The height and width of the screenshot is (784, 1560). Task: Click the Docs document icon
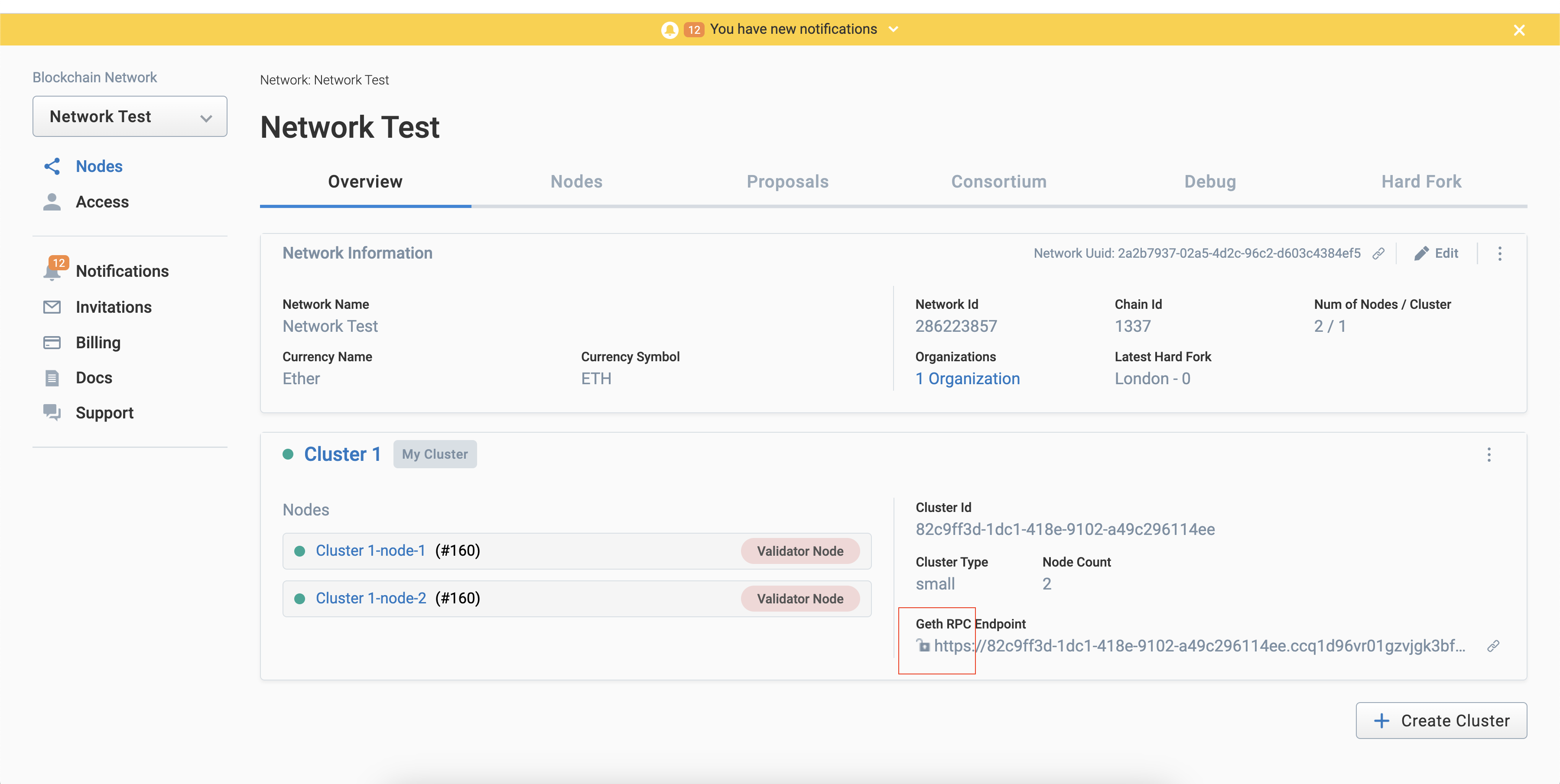52,377
